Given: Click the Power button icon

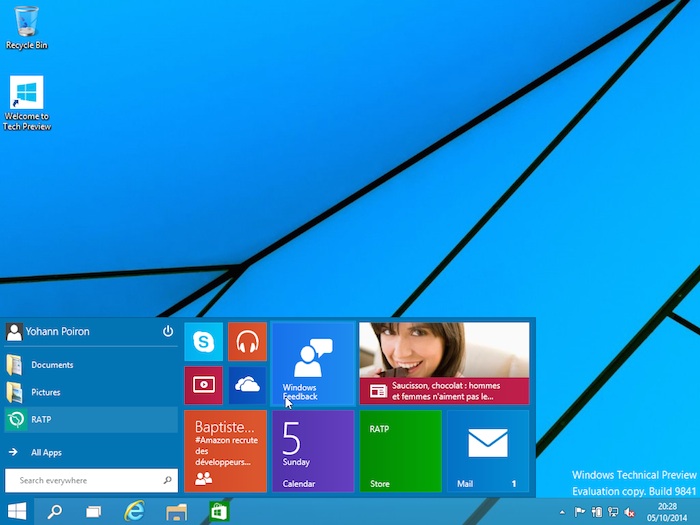Looking at the screenshot, I should coord(168,332).
